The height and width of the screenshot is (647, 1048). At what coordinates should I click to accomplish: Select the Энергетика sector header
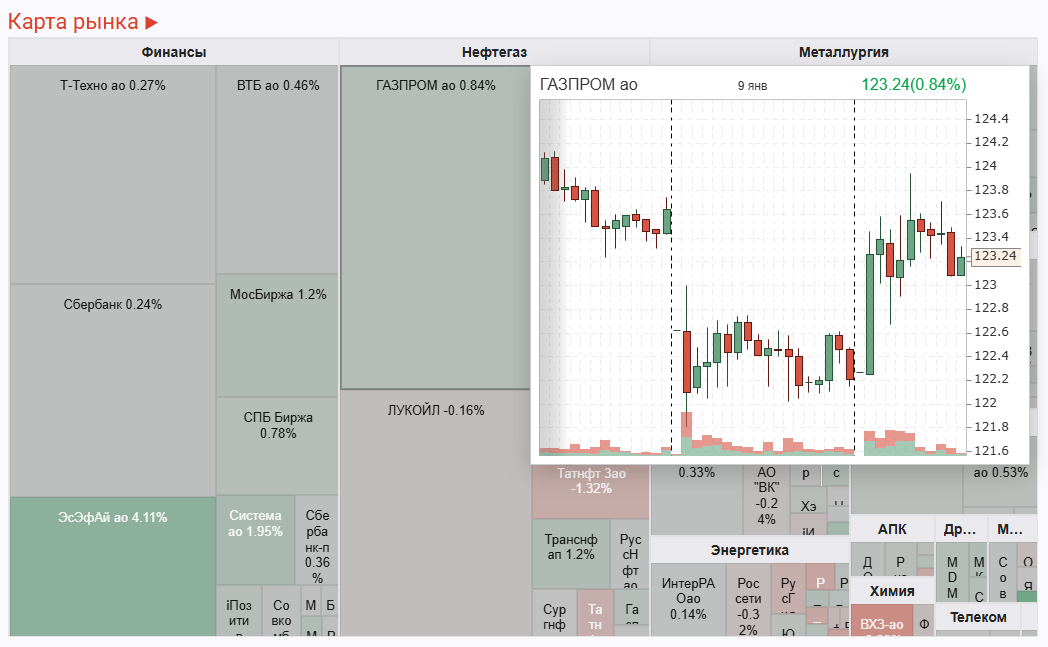[749, 550]
